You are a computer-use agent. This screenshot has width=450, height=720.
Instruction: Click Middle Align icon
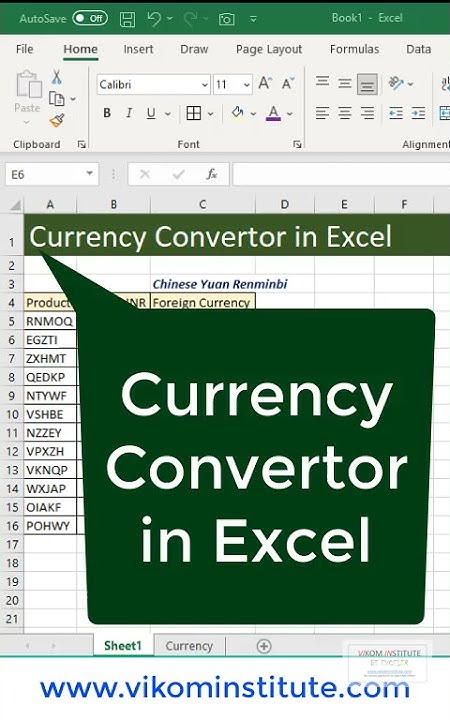(344, 84)
